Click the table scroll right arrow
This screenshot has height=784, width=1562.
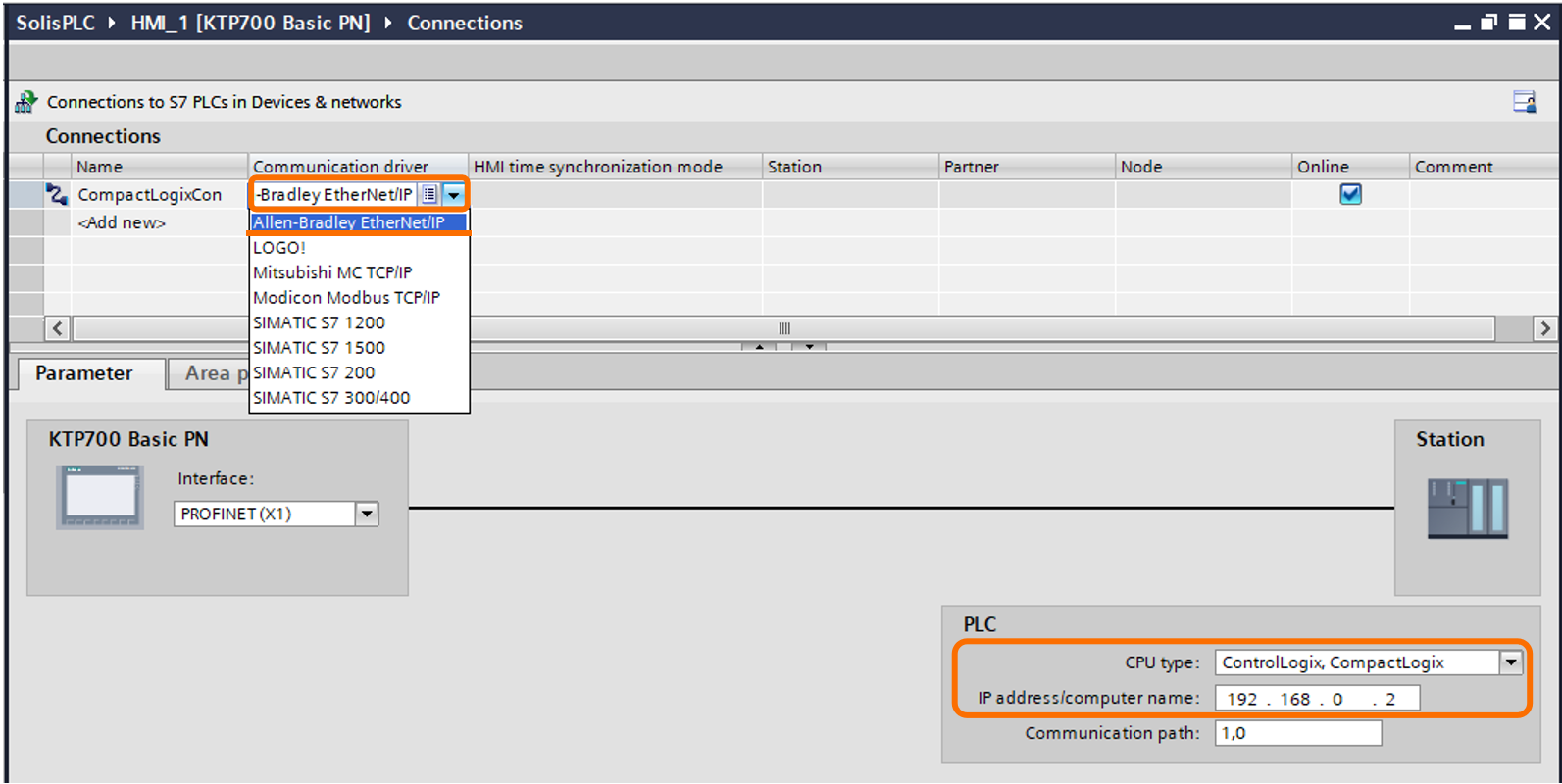coord(1546,328)
